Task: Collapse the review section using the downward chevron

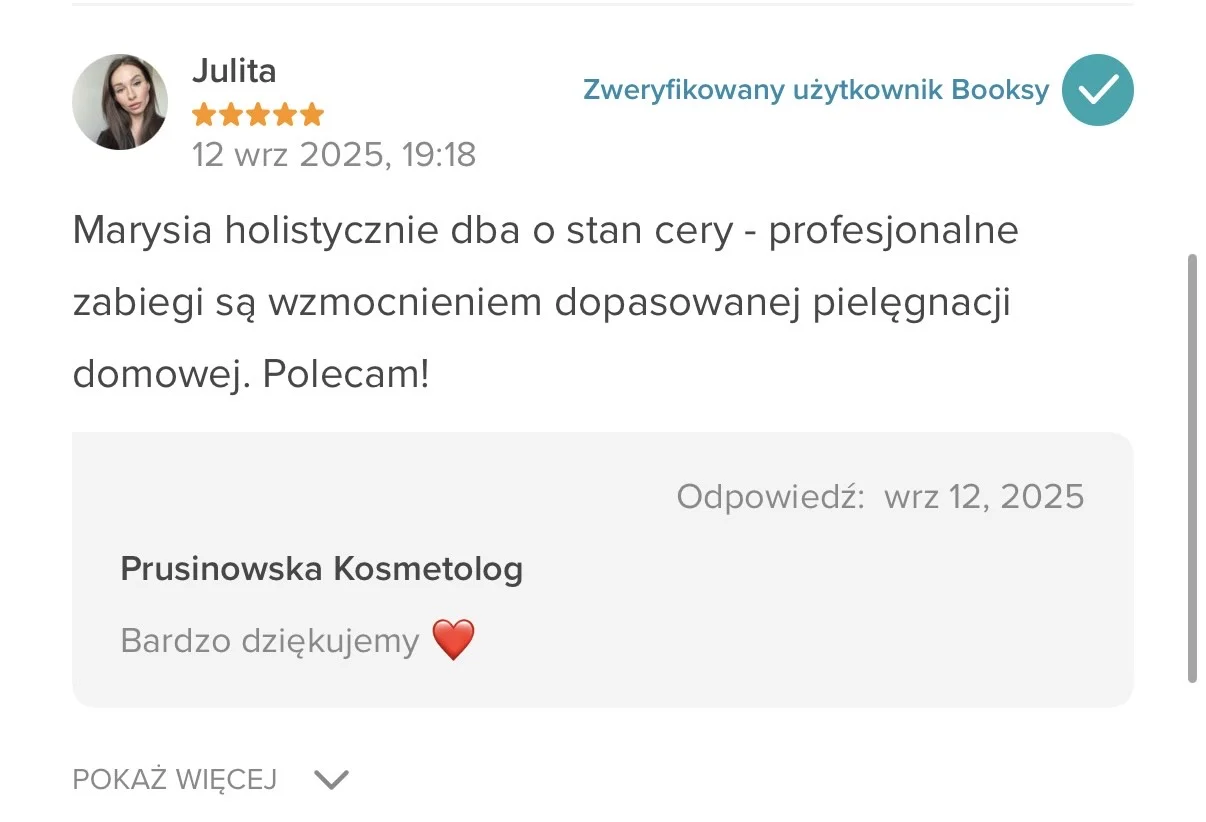Action: click(x=332, y=778)
